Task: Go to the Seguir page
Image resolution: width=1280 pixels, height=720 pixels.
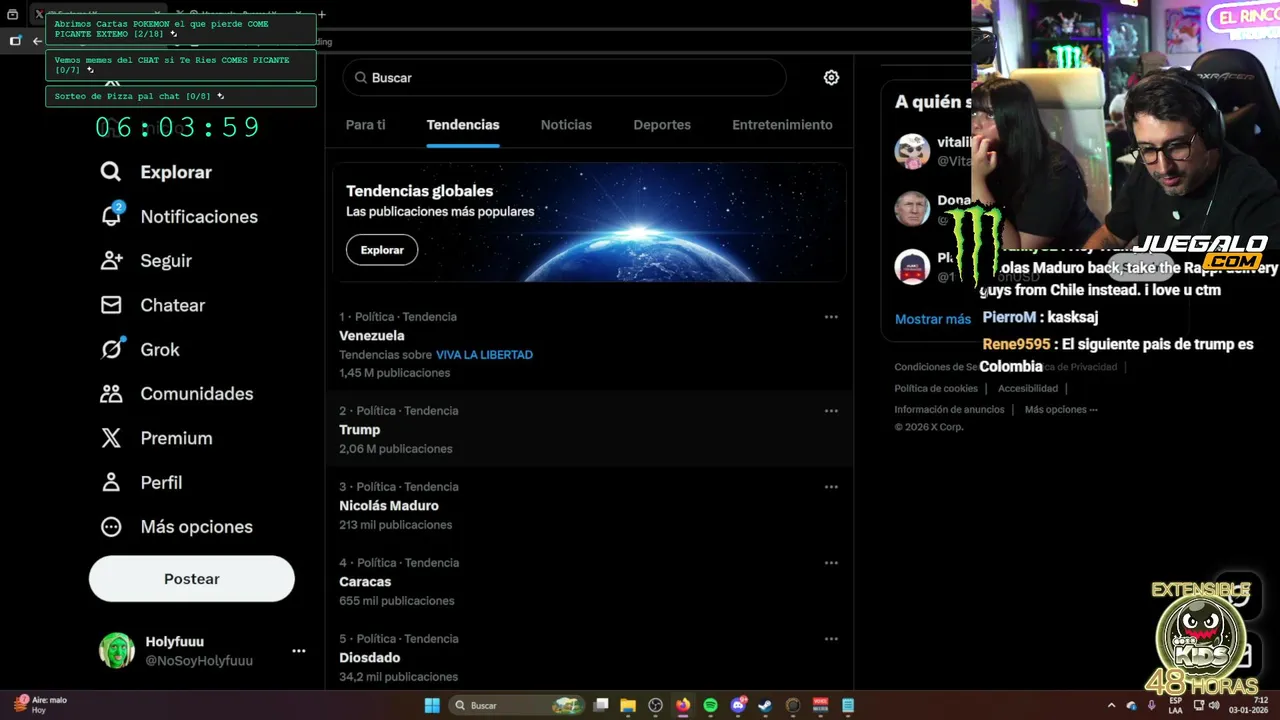Action: (x=146, y=260)
